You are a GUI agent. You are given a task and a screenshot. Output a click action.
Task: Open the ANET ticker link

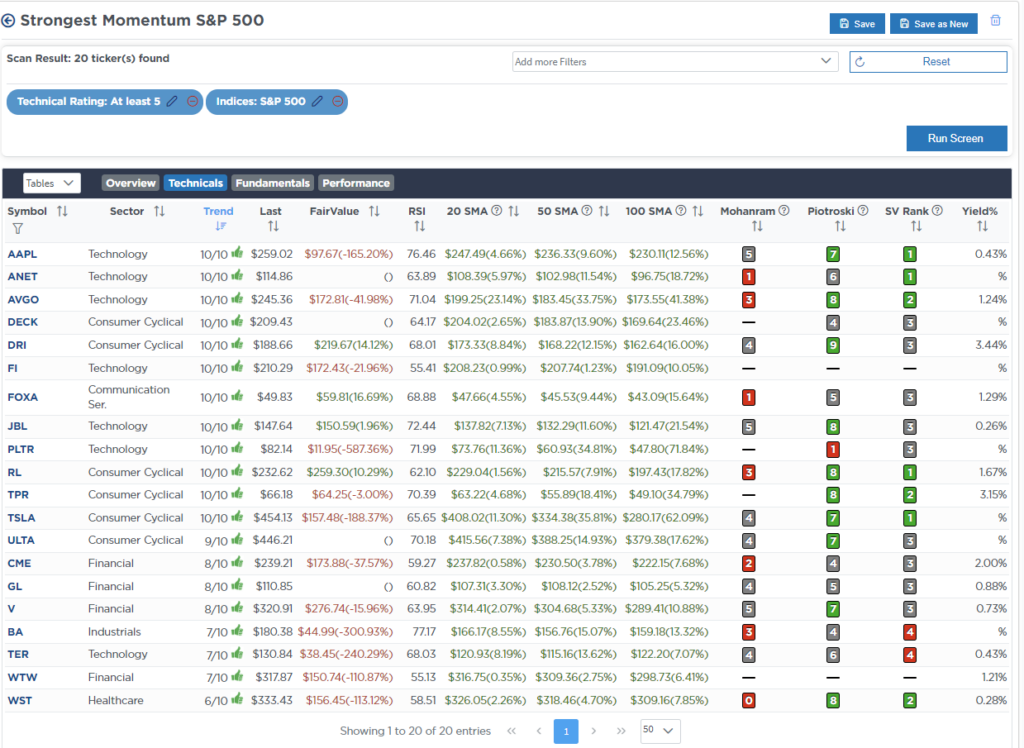pos(22,276)
